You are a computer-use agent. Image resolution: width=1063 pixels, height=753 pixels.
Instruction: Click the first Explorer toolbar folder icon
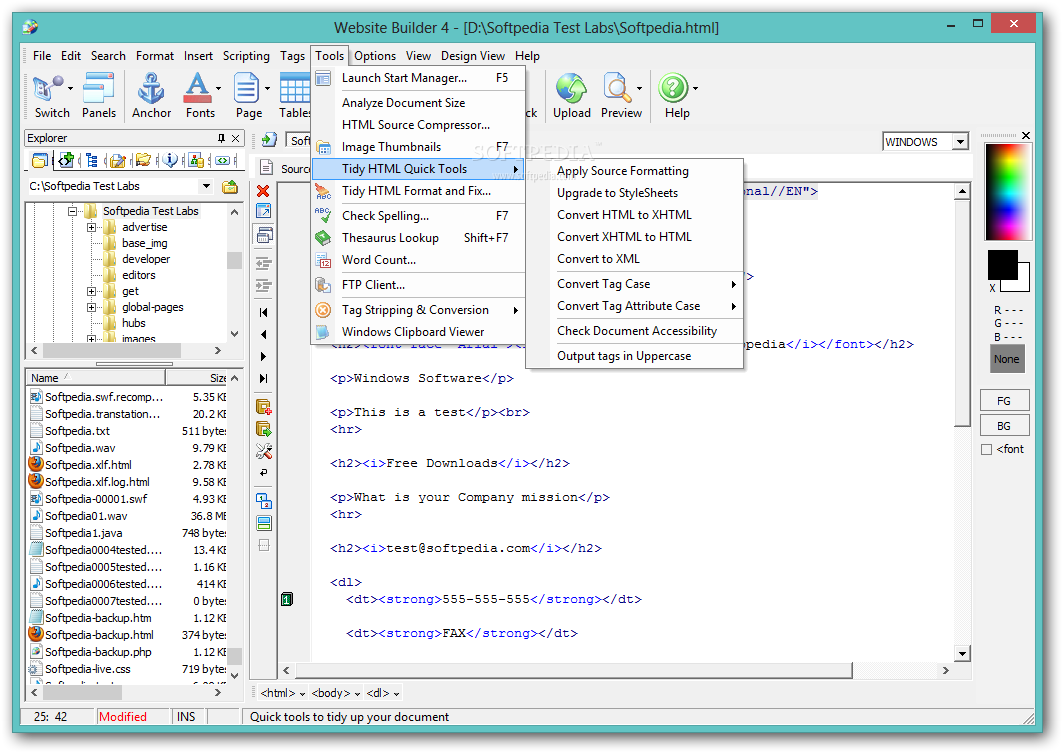[40, 160]
